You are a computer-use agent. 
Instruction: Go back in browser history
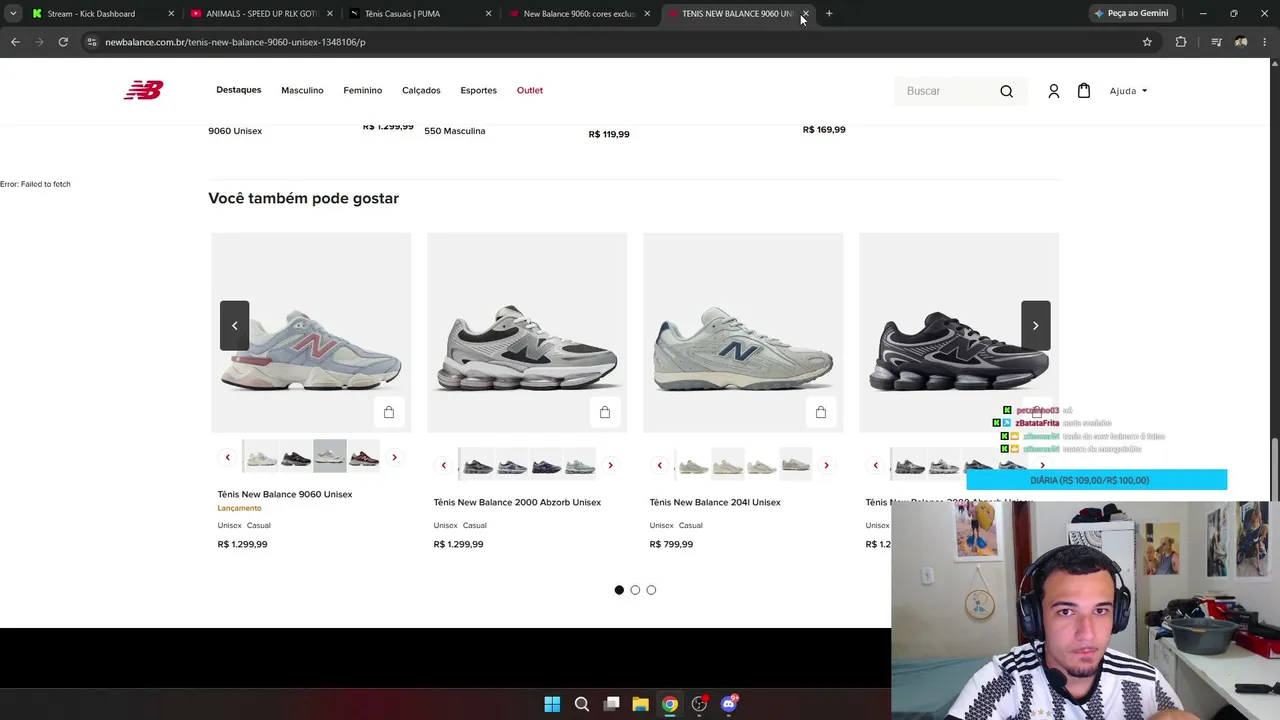[15, 42]
